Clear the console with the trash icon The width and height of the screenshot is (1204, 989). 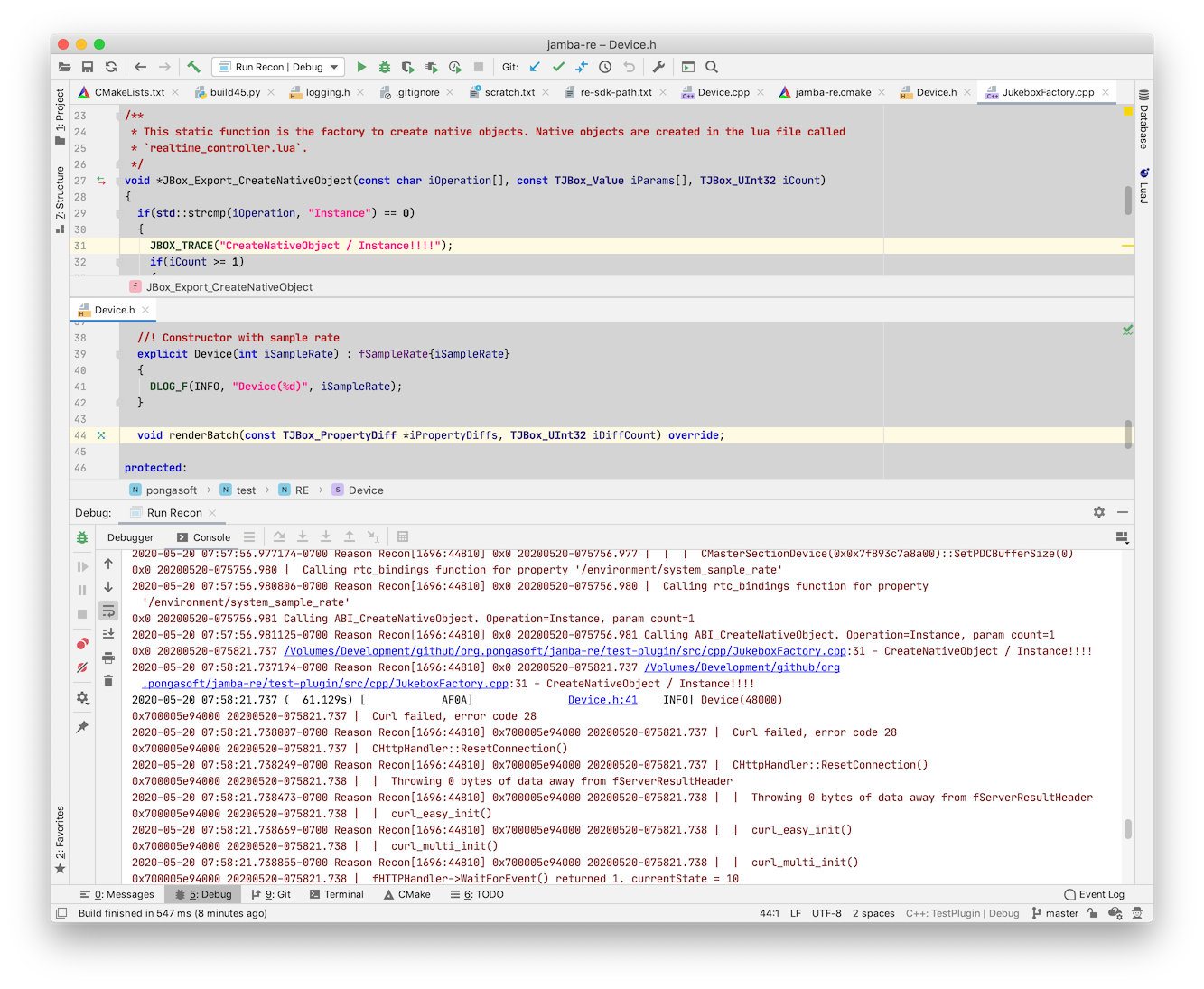coord(108,681)
